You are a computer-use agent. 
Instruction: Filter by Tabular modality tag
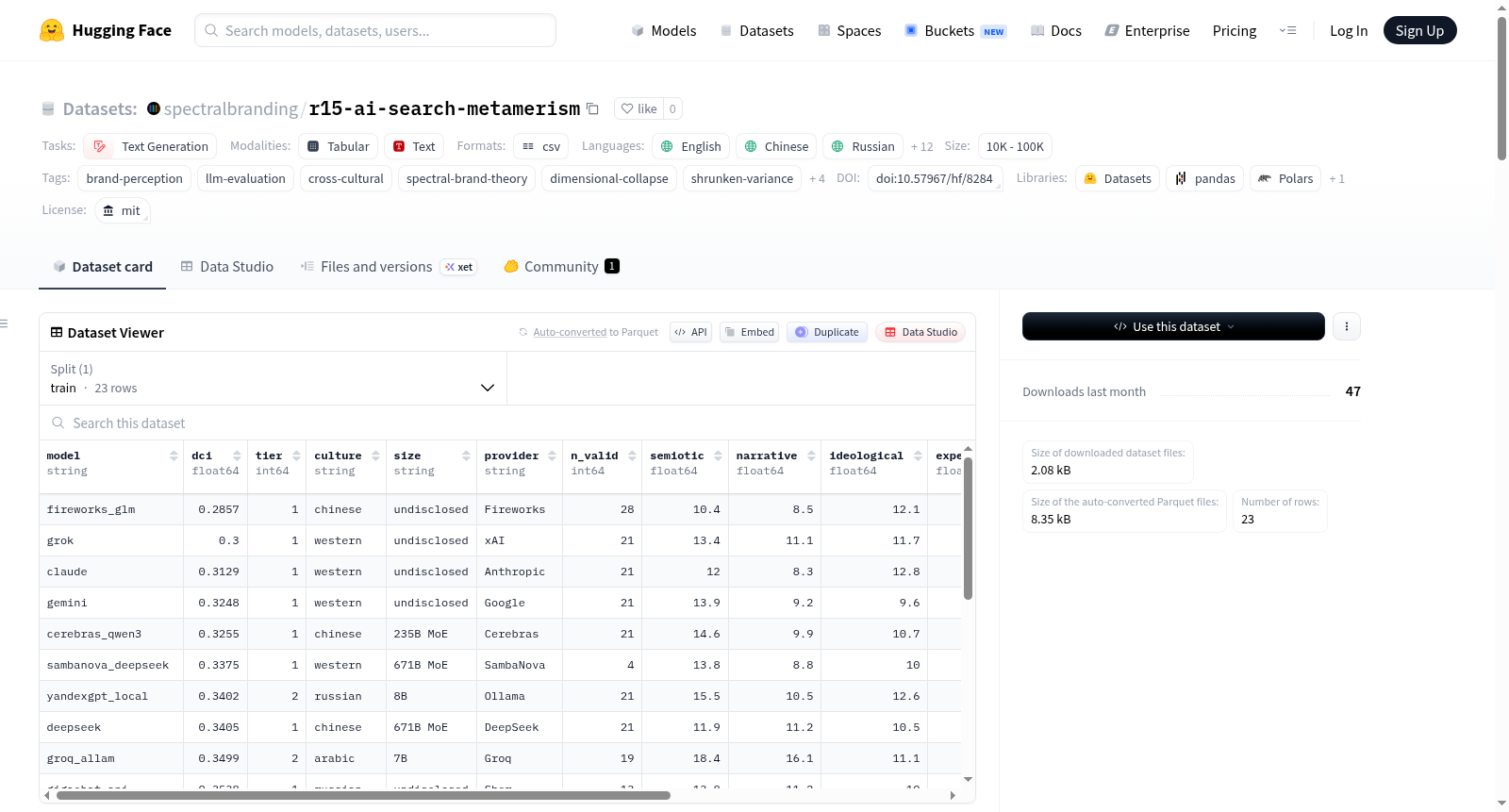coord(339,146)
